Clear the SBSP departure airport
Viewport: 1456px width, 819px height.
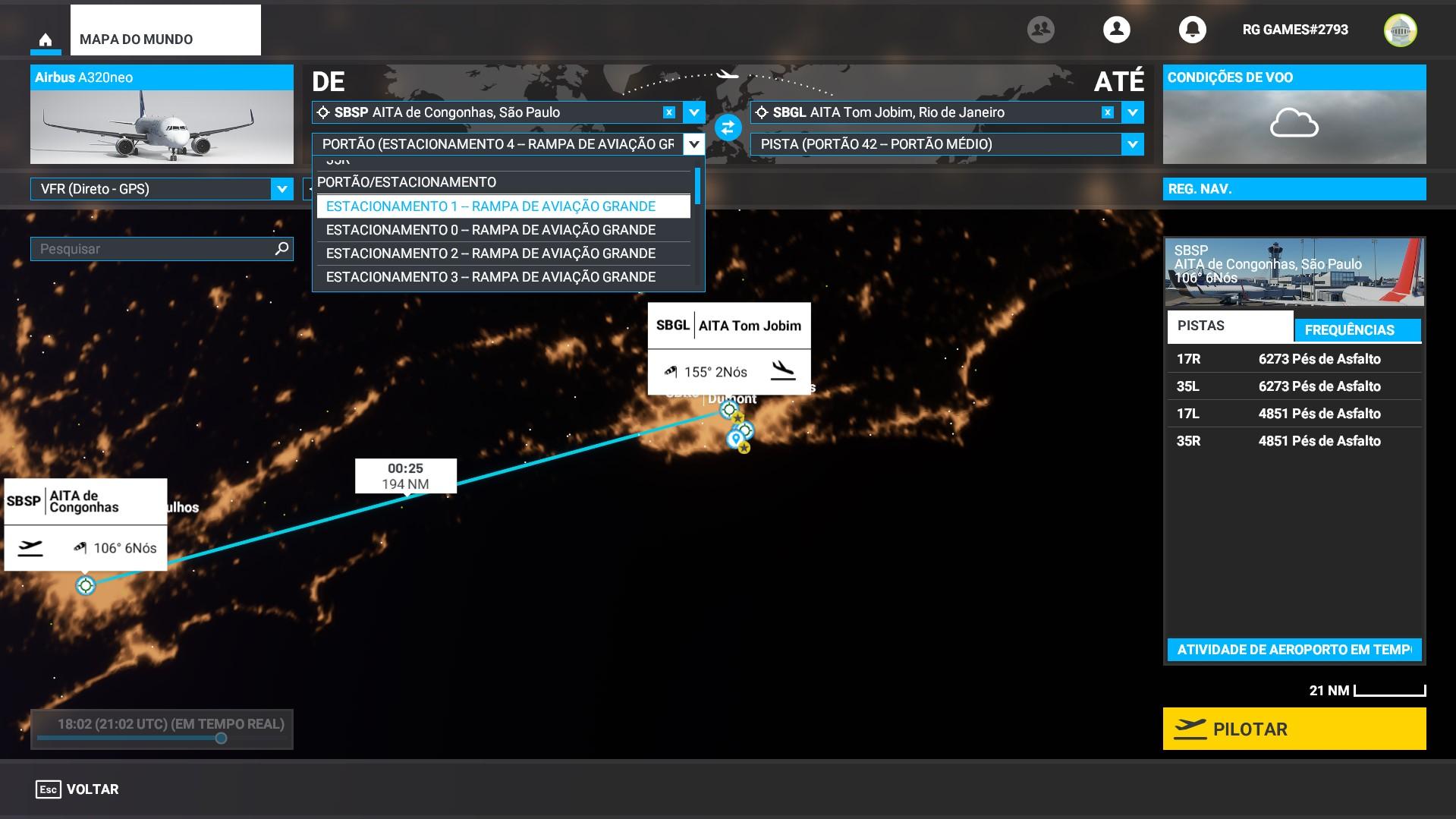tap(668, 112)
